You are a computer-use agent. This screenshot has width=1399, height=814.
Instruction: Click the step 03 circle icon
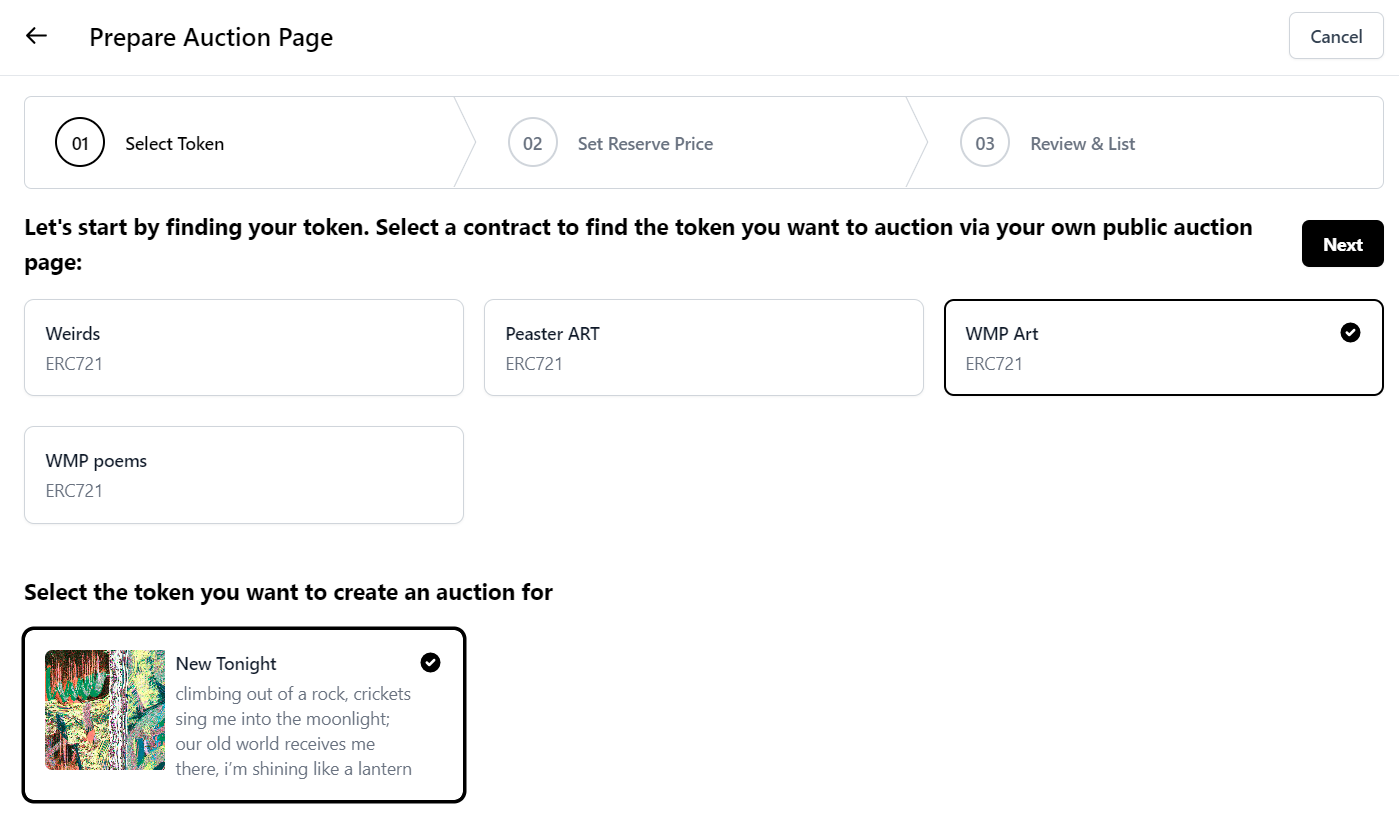985,143
